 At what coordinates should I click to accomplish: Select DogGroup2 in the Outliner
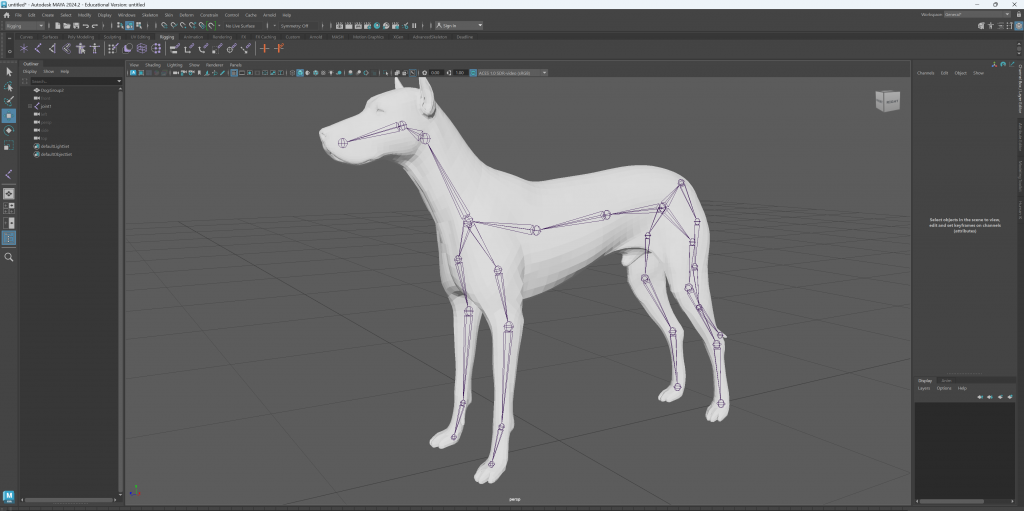point(52,90)
